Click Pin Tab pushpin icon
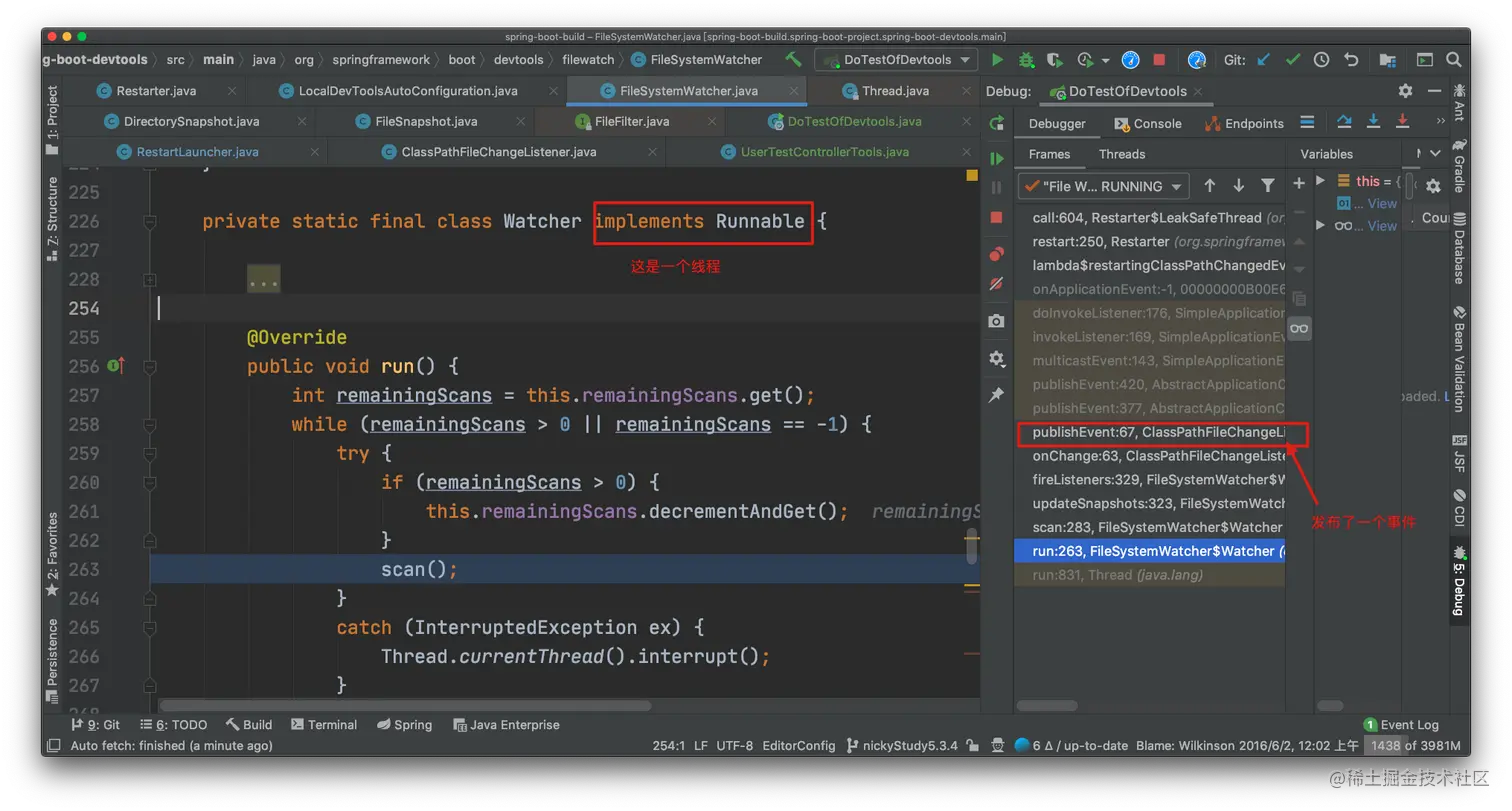Viewport: 1512px width, 811px height. 996,395
